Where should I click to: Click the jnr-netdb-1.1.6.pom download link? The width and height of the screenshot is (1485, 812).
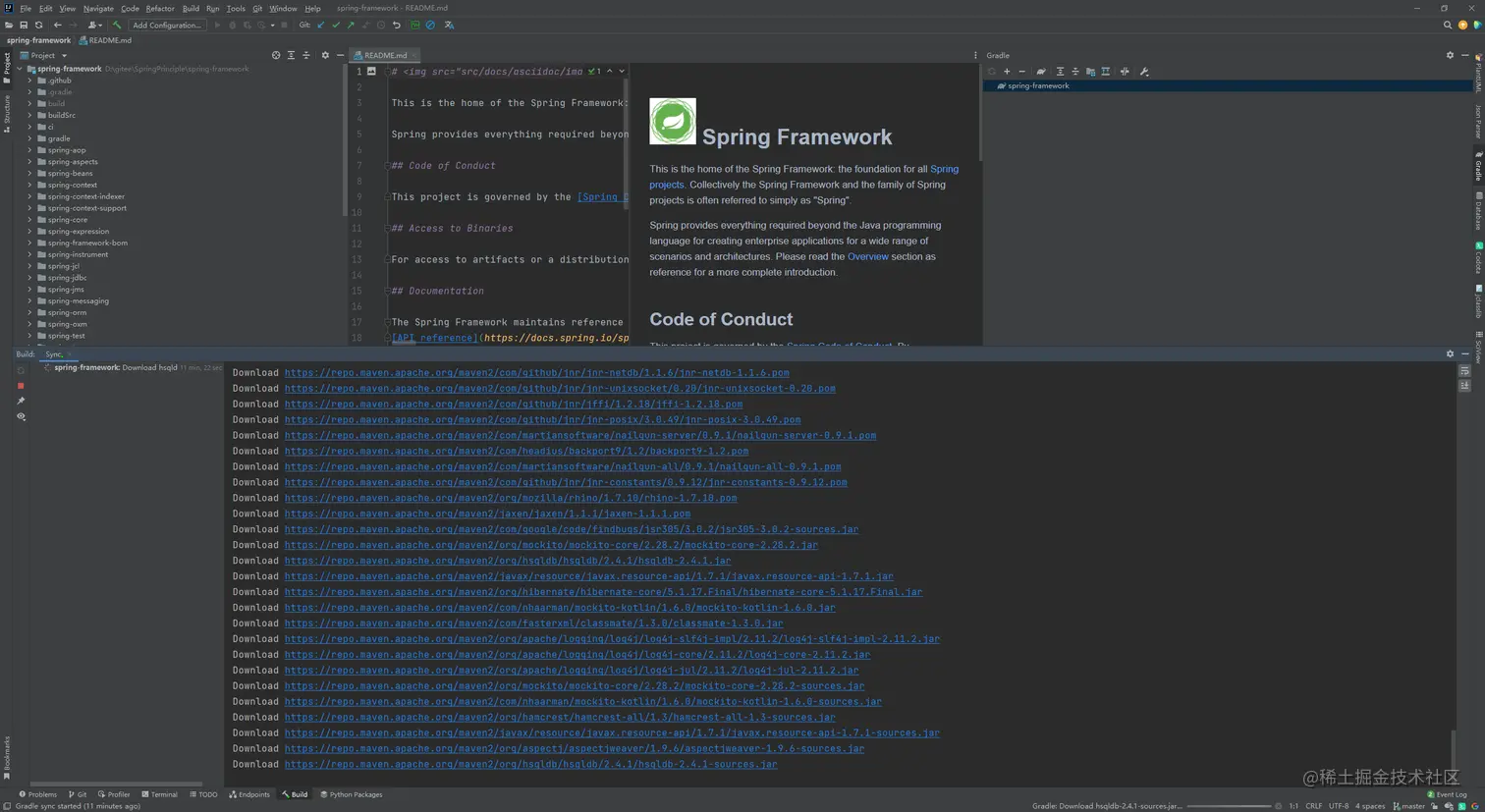(x=537, y=373)
